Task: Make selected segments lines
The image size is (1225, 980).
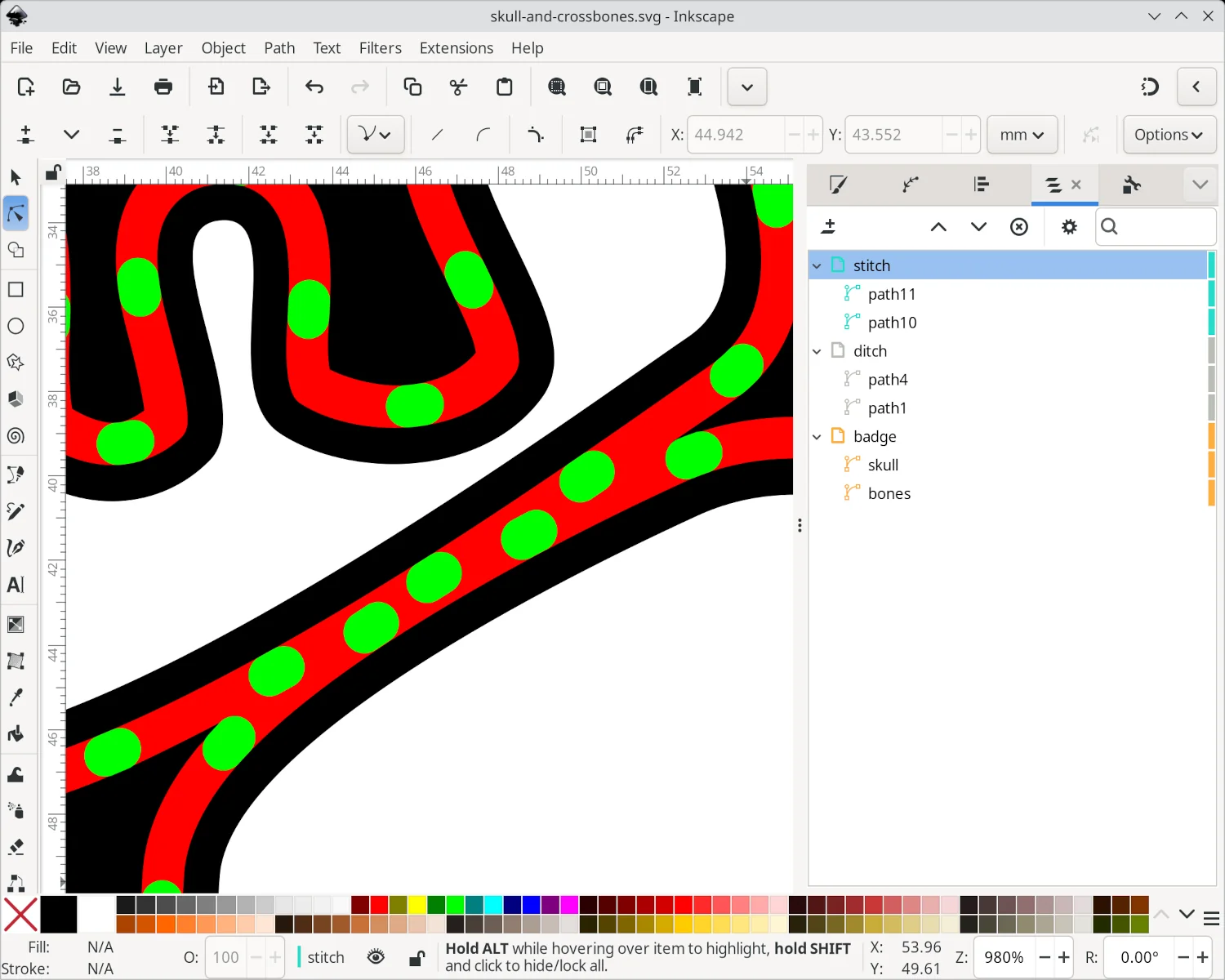Action: click(x=437, y=135)
